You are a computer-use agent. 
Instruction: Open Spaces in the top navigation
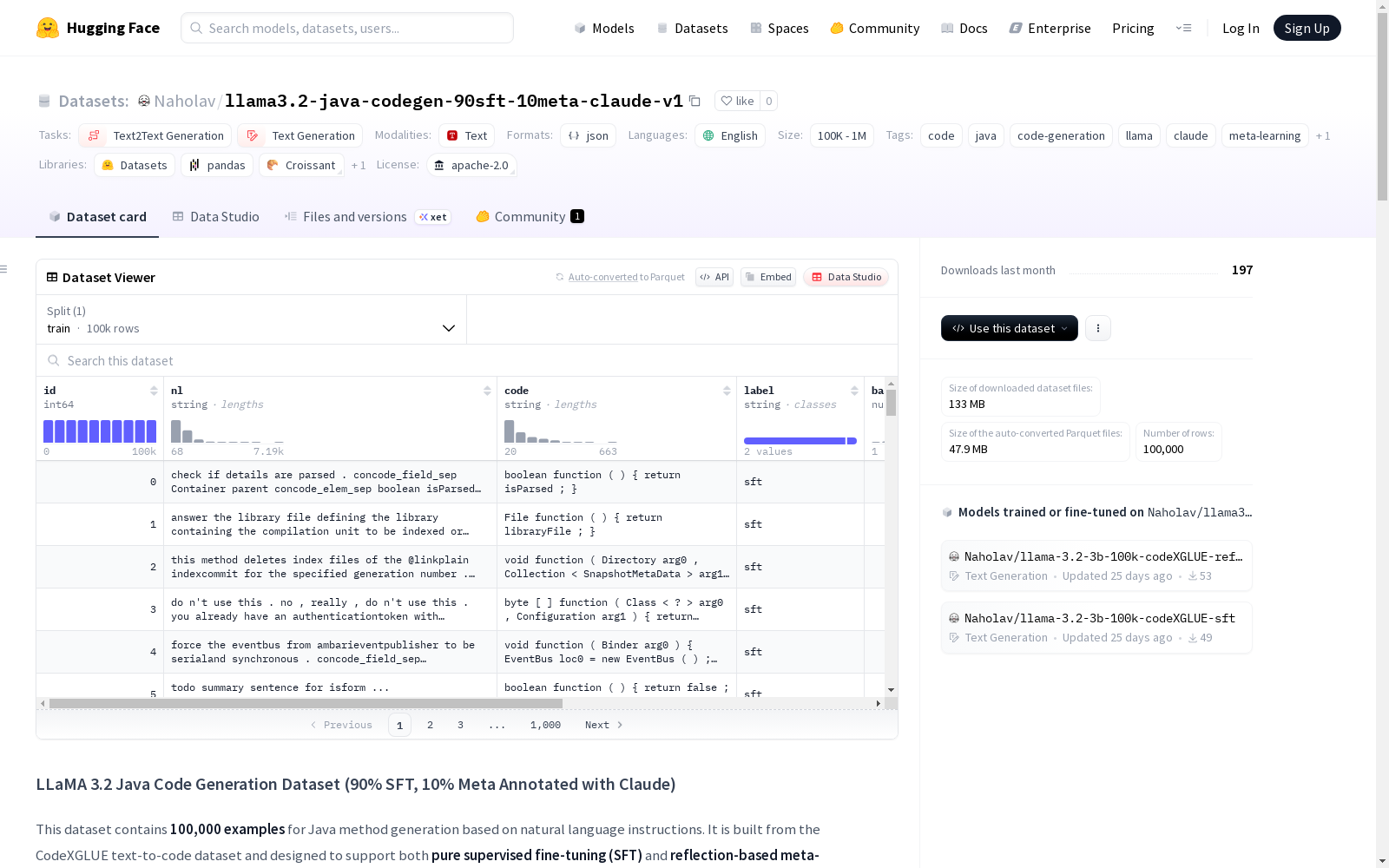pos(780,28)
